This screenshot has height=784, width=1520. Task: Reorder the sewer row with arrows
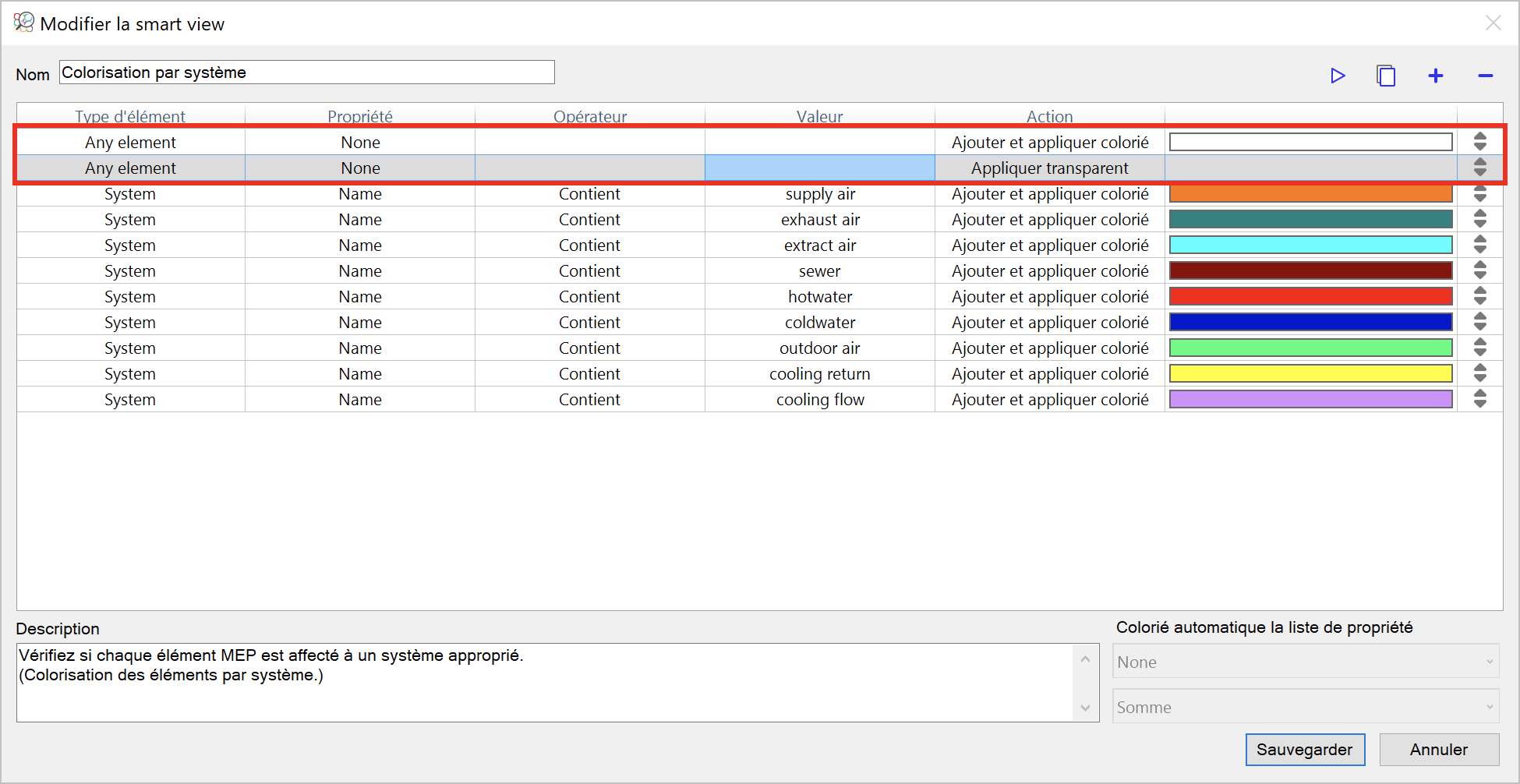(x=1479, y=270)
